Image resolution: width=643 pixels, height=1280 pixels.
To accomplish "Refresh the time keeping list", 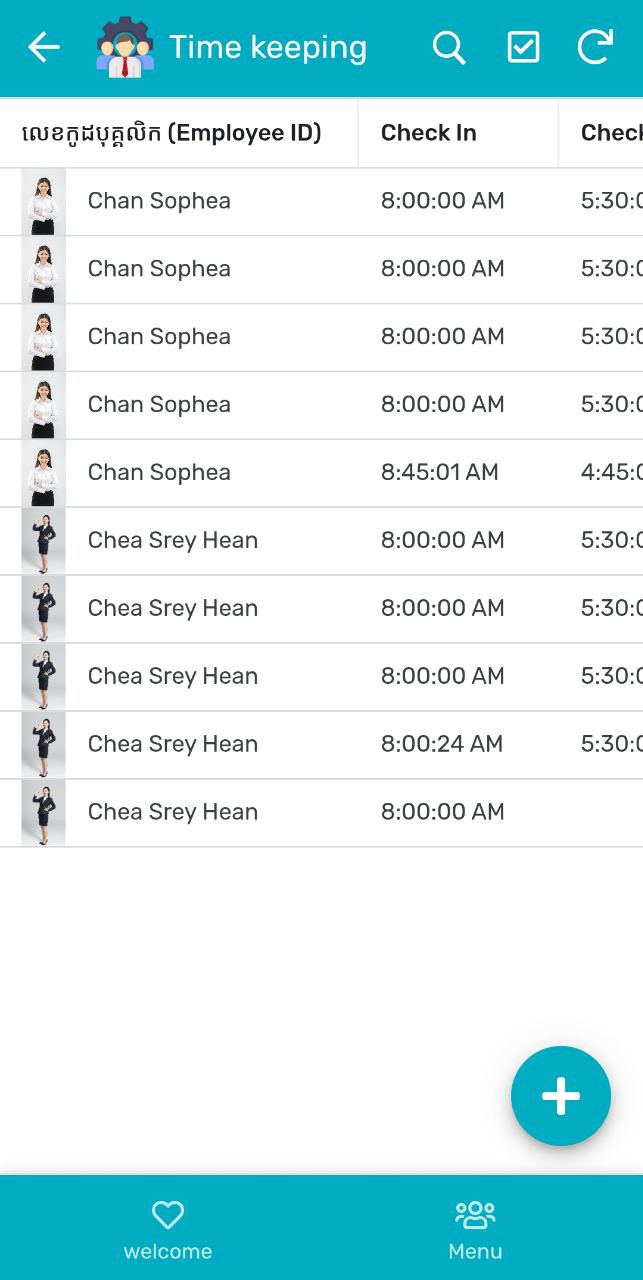I will coord(595,47).
